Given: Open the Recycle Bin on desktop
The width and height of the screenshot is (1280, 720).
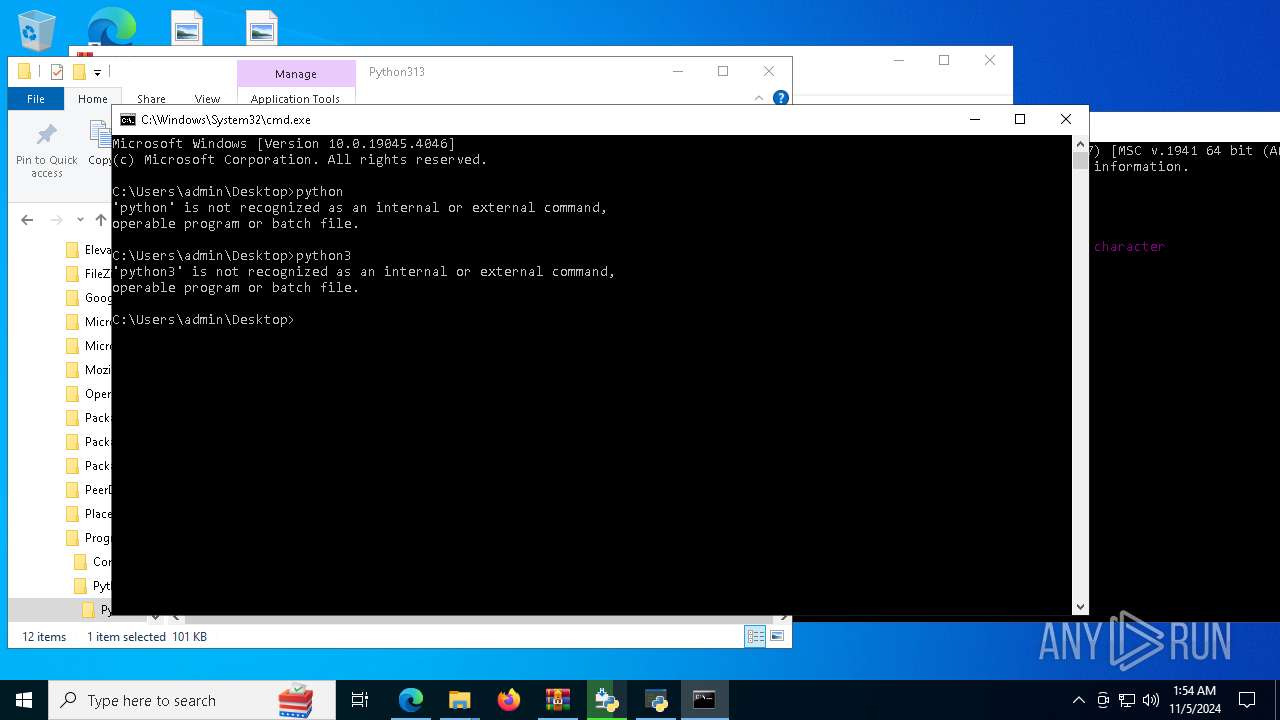Looking at the screenshot, I should 37,30.
